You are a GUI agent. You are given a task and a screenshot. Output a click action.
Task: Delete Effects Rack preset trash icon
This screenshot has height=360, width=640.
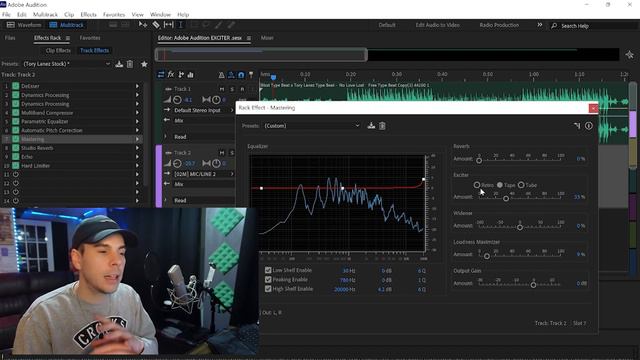click(130, 64)
